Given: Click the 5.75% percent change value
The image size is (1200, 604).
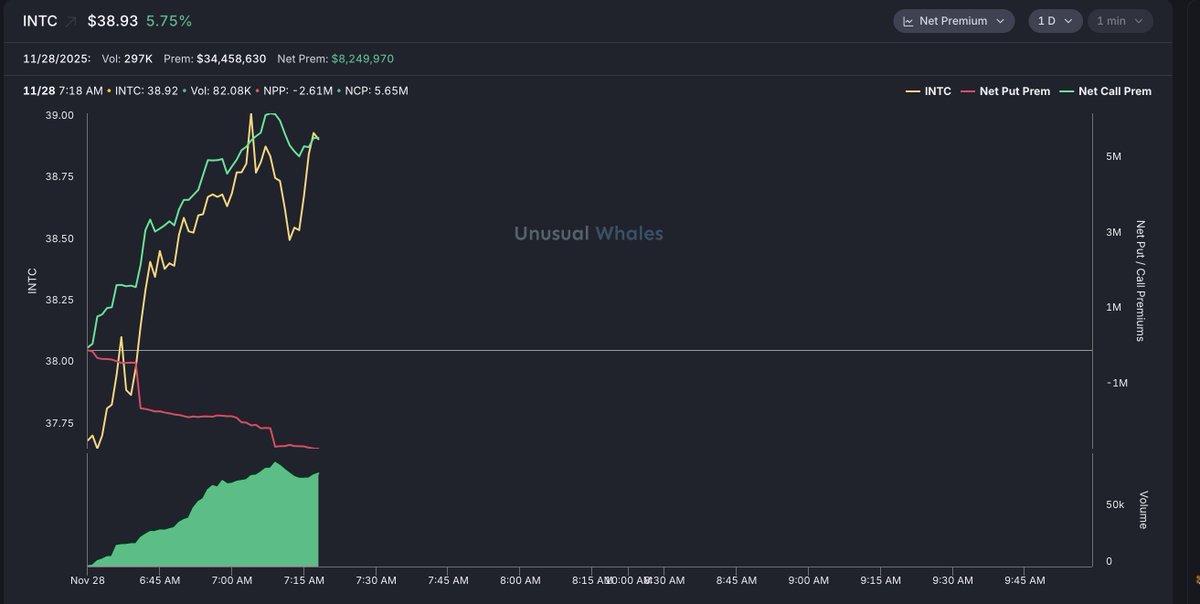Looking at the screenshot, I should 169,21.
